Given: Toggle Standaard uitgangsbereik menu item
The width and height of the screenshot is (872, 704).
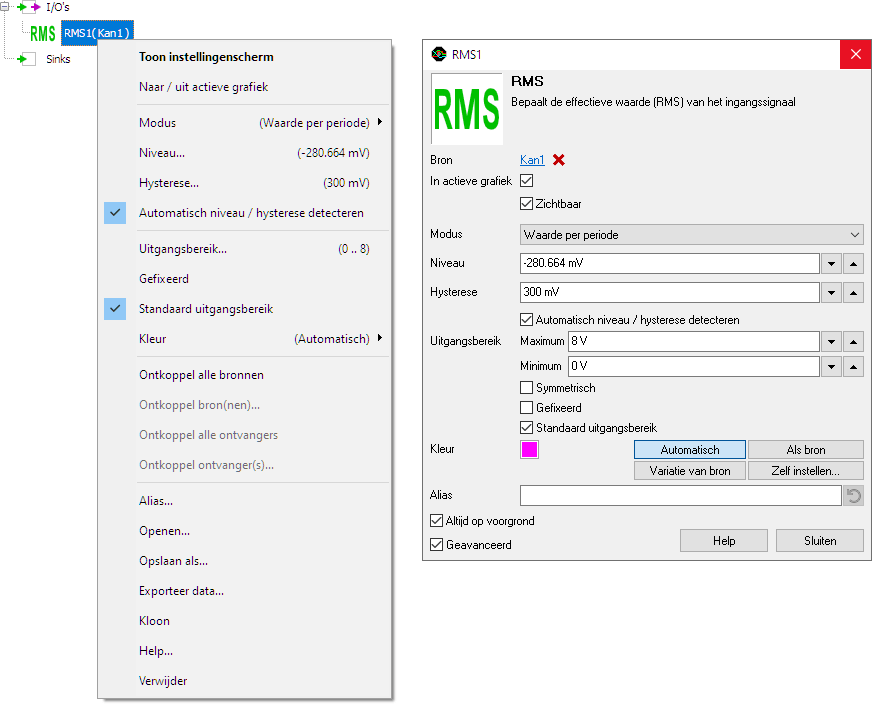Looking at the screenshot, I should pos(245,309).
